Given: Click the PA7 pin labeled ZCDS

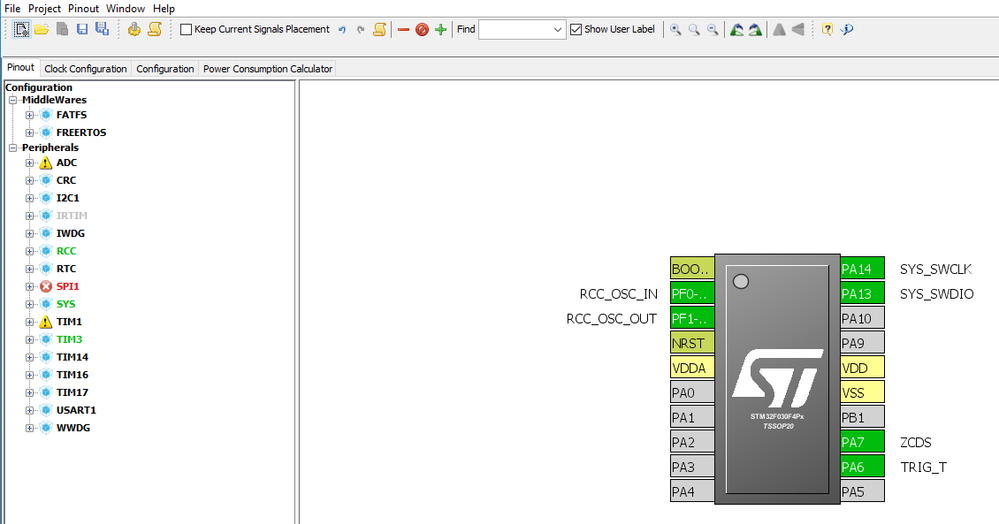Looking at the screenshot, I should tap(862, 442).
